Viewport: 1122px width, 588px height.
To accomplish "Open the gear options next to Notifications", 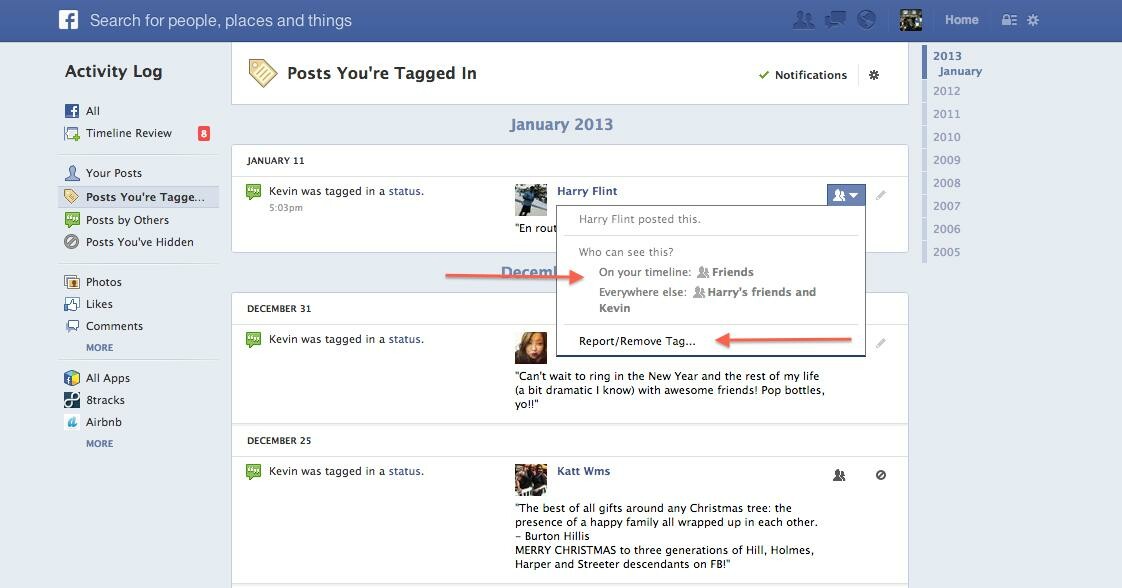I will point(874,75).
